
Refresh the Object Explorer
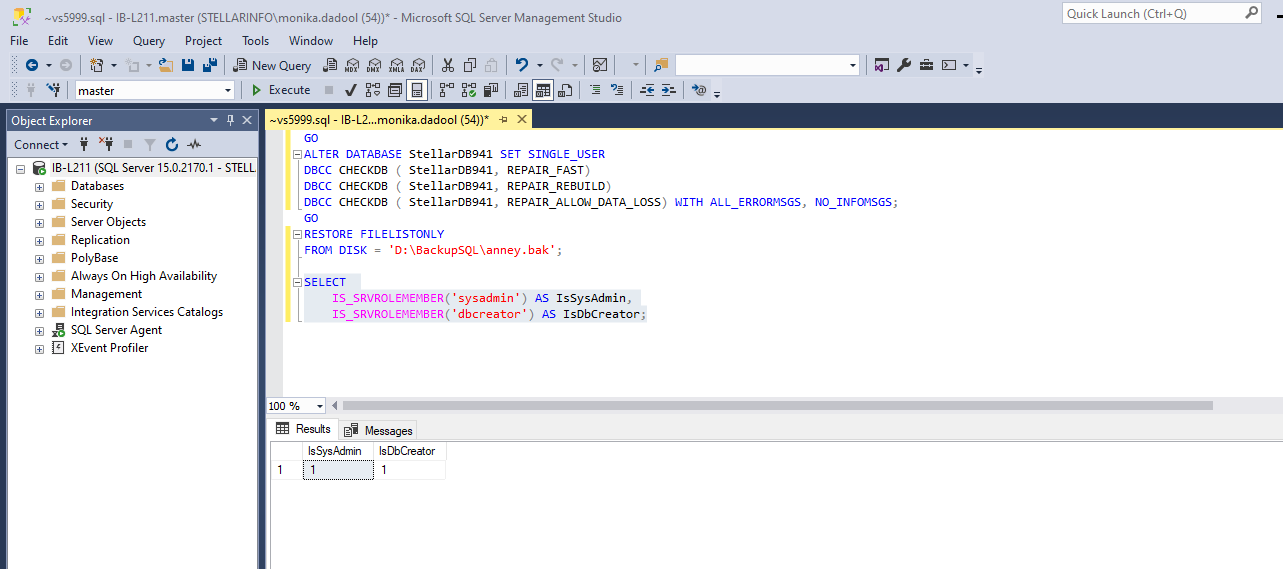(172, 145)
